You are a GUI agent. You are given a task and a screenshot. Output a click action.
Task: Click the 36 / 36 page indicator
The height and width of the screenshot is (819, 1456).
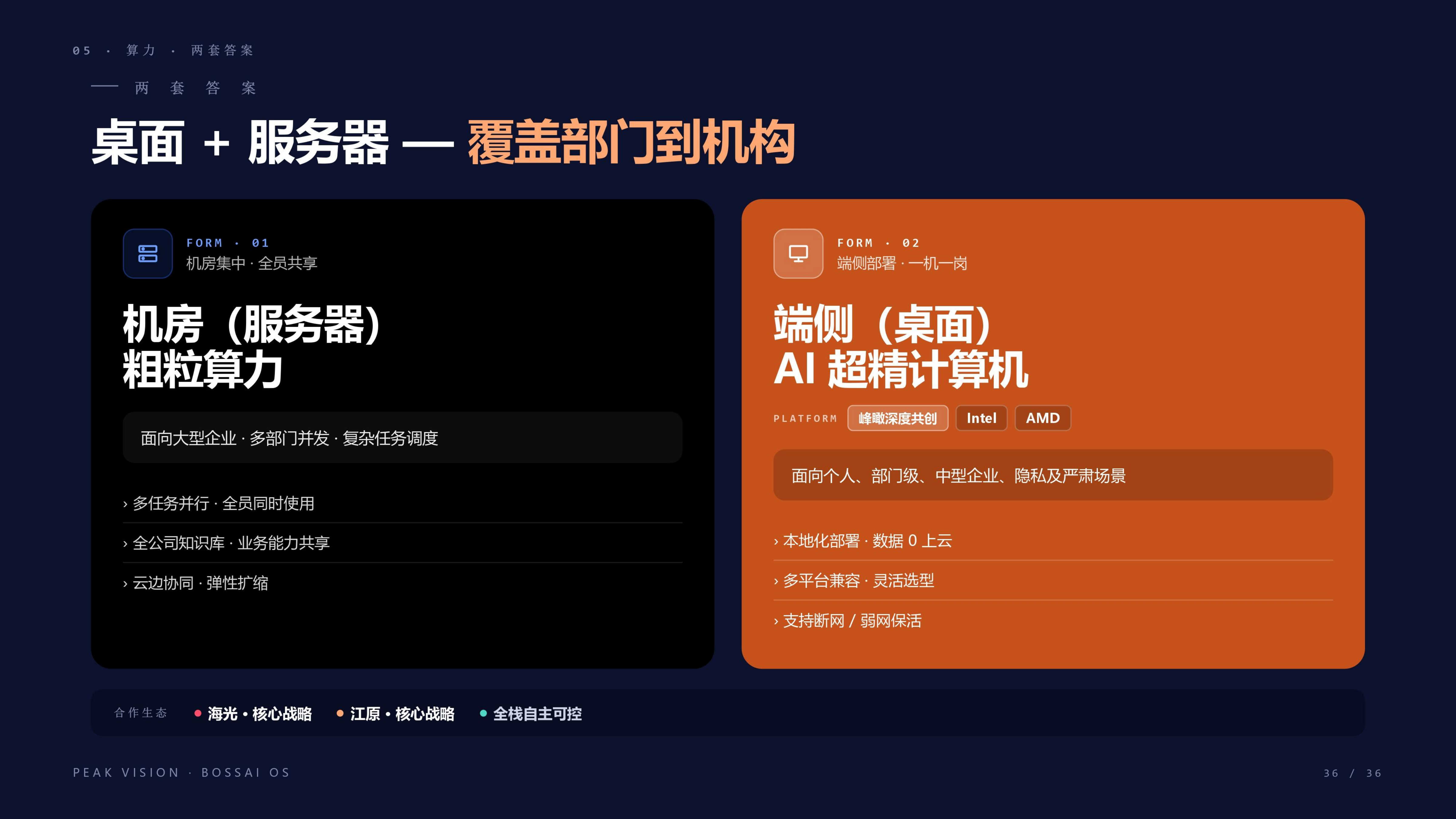[1353, 773]
